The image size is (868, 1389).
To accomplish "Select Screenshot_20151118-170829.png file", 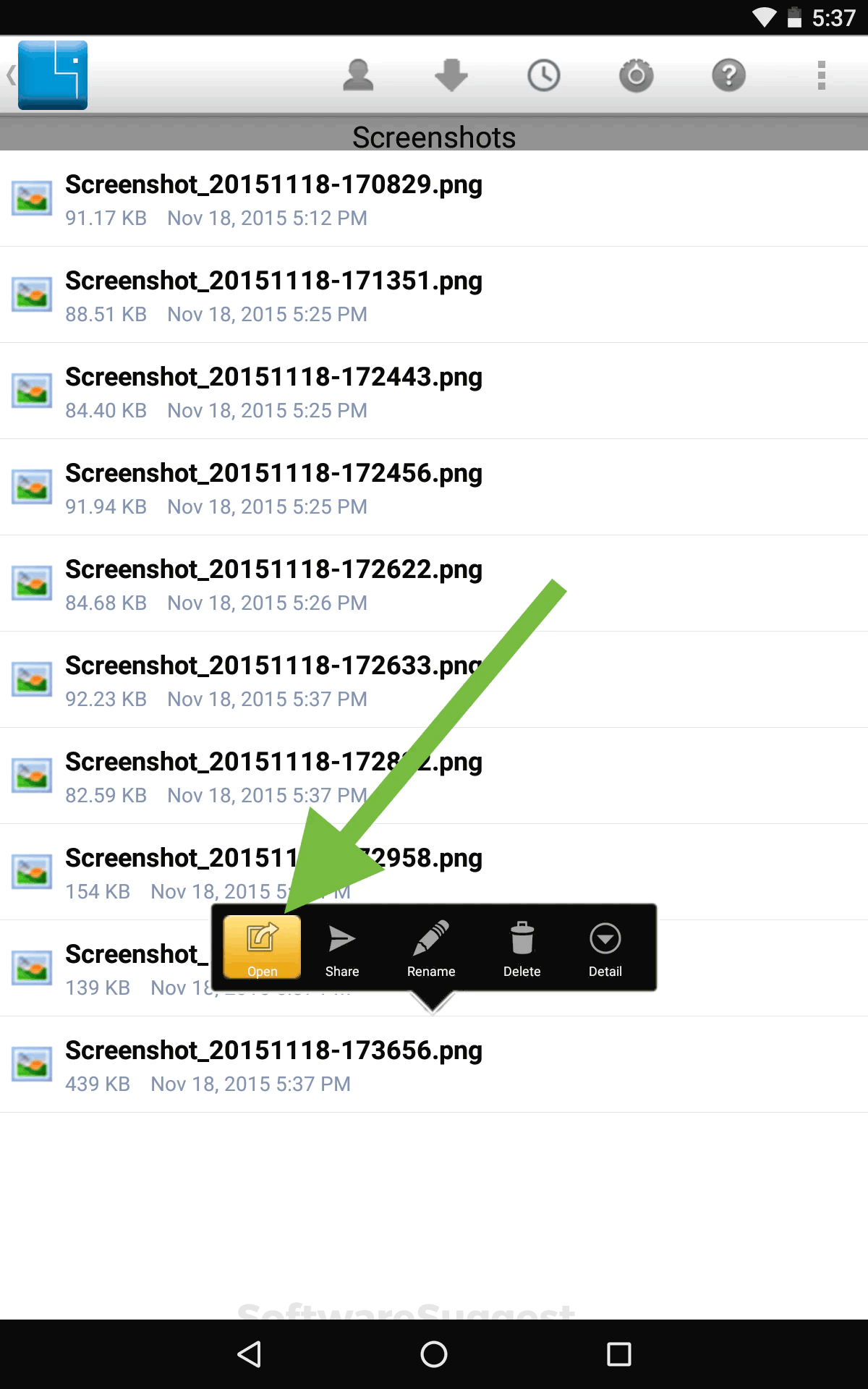I will (x=434, y=199).
